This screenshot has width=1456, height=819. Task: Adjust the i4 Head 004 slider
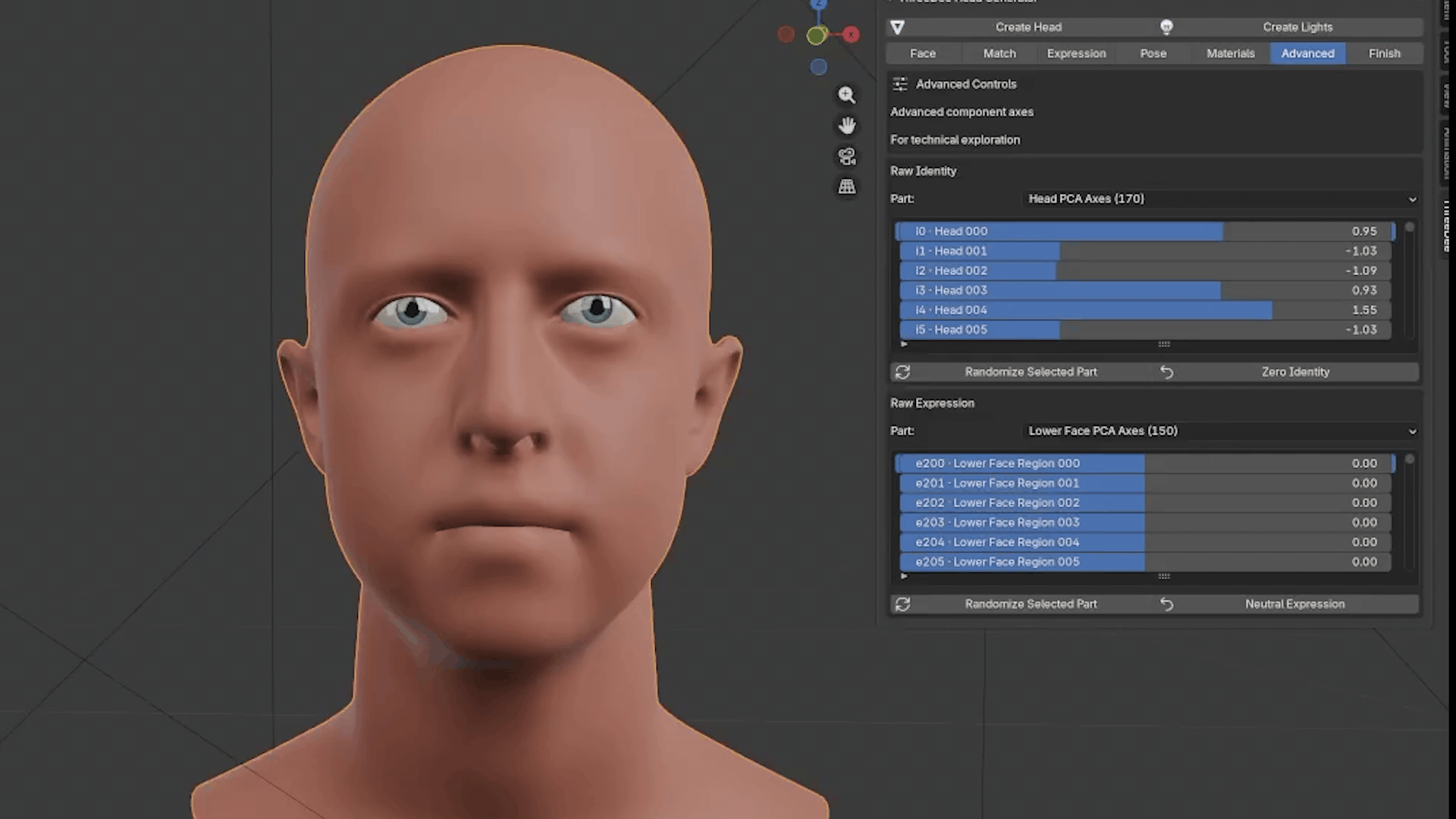pyautogui.click(x=1145, y=310)
